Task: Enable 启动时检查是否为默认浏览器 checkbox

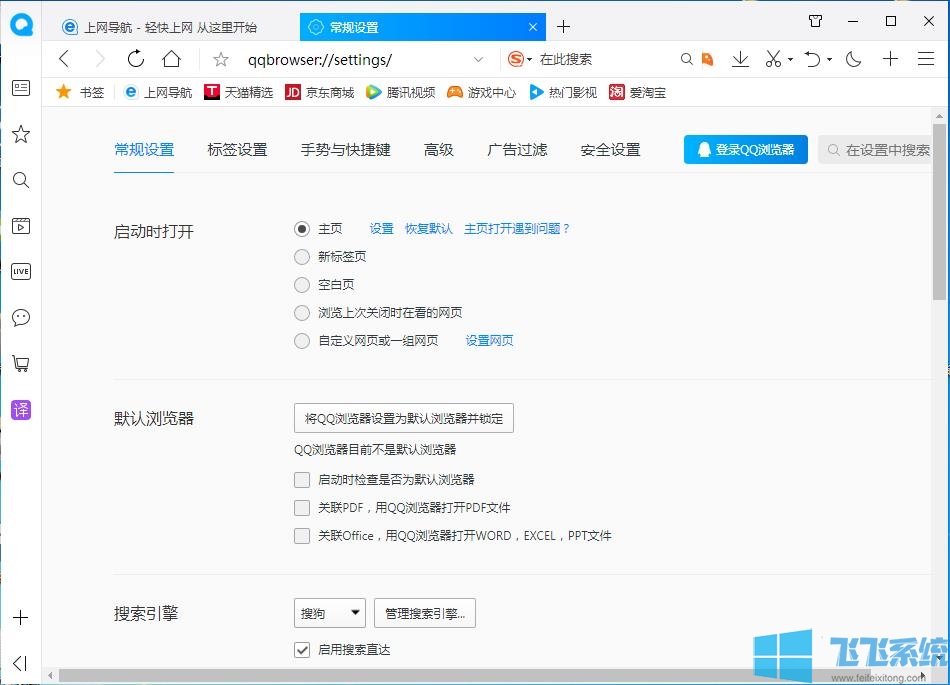Action: click(x=302, y=480)
